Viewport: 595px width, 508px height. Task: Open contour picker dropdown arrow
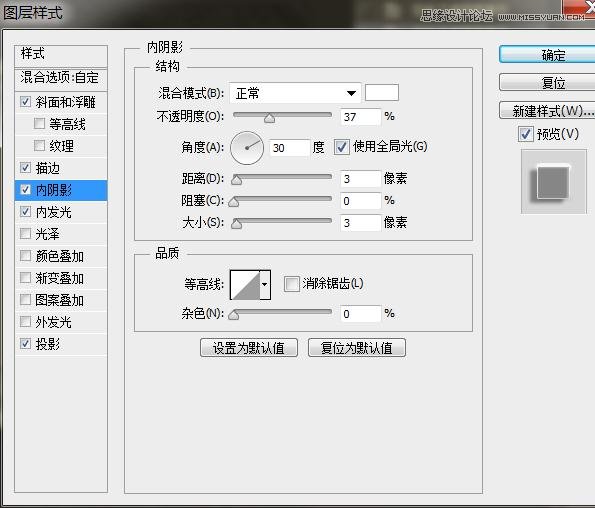265,285
